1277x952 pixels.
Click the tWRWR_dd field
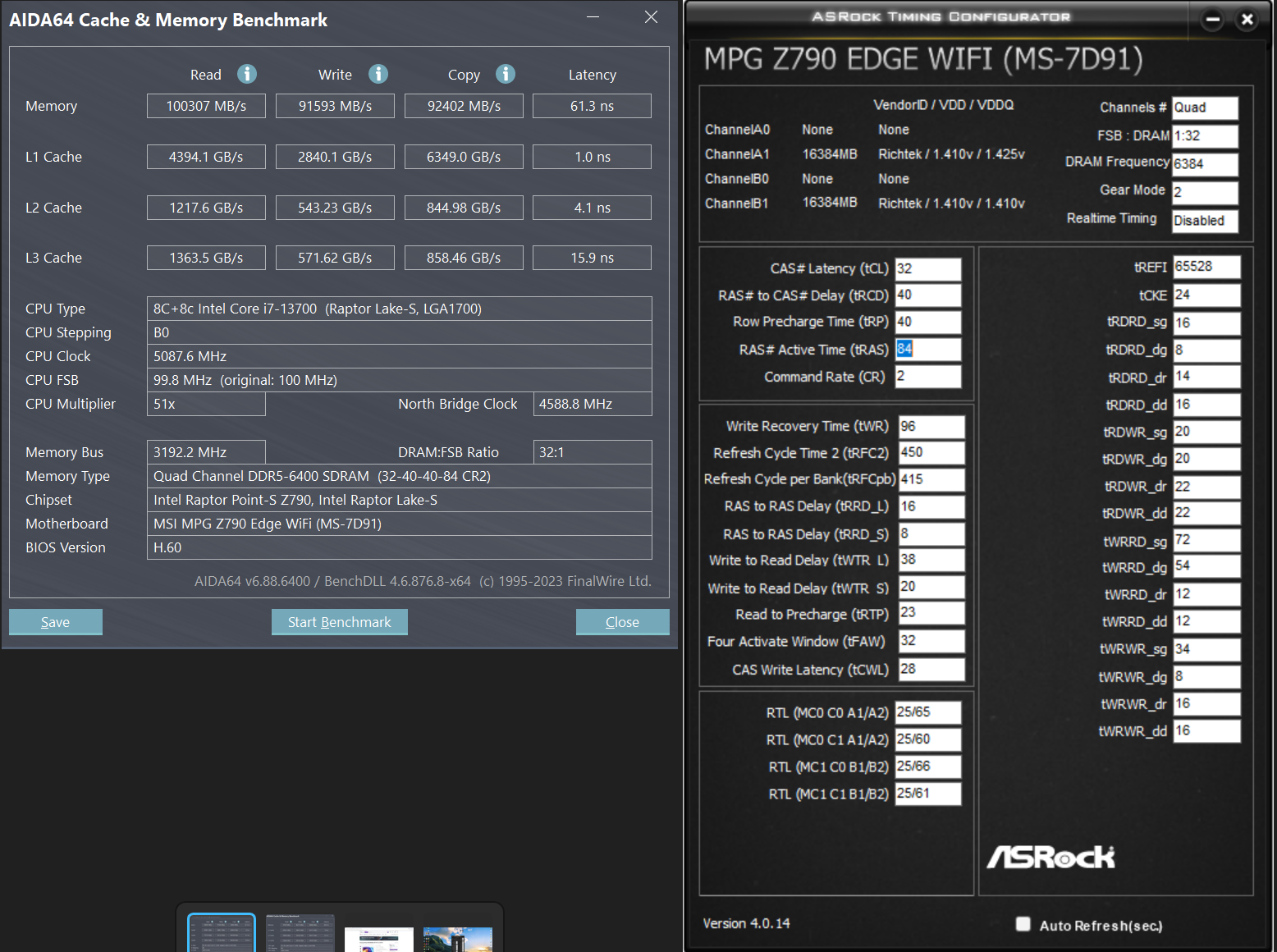[x=1206, y=731]
